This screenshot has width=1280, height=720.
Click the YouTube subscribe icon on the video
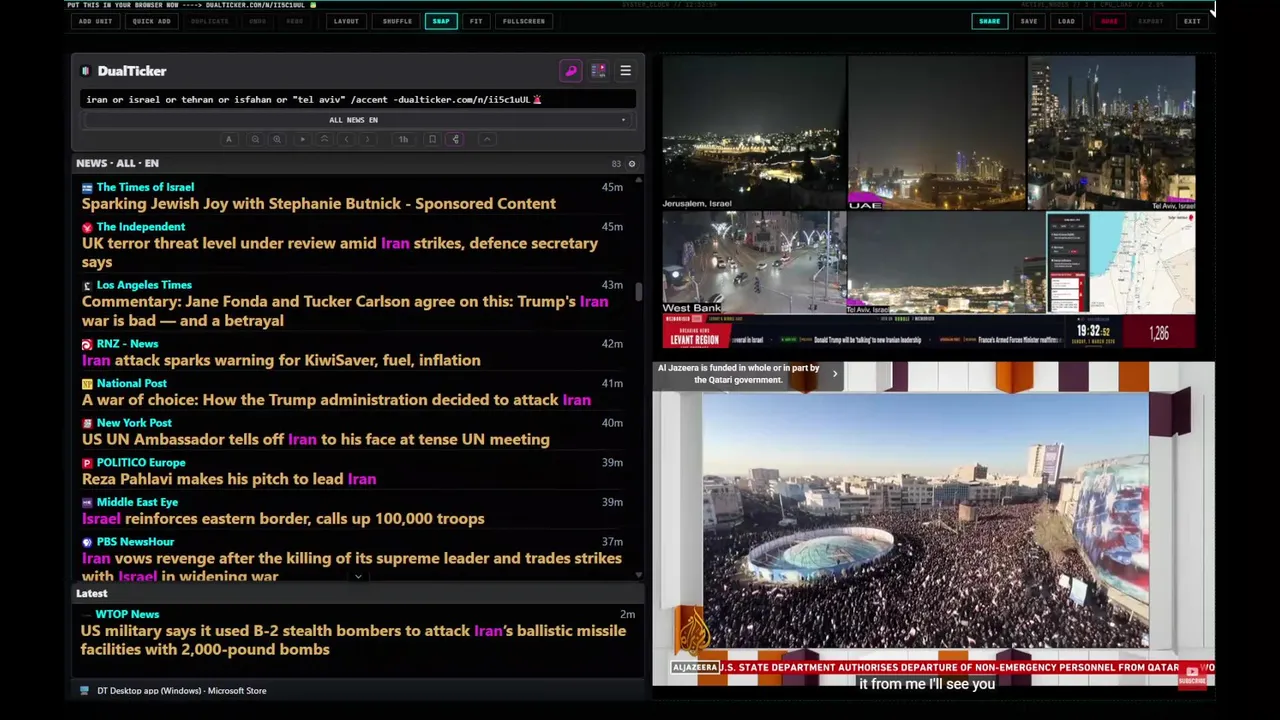(1192, 676)
